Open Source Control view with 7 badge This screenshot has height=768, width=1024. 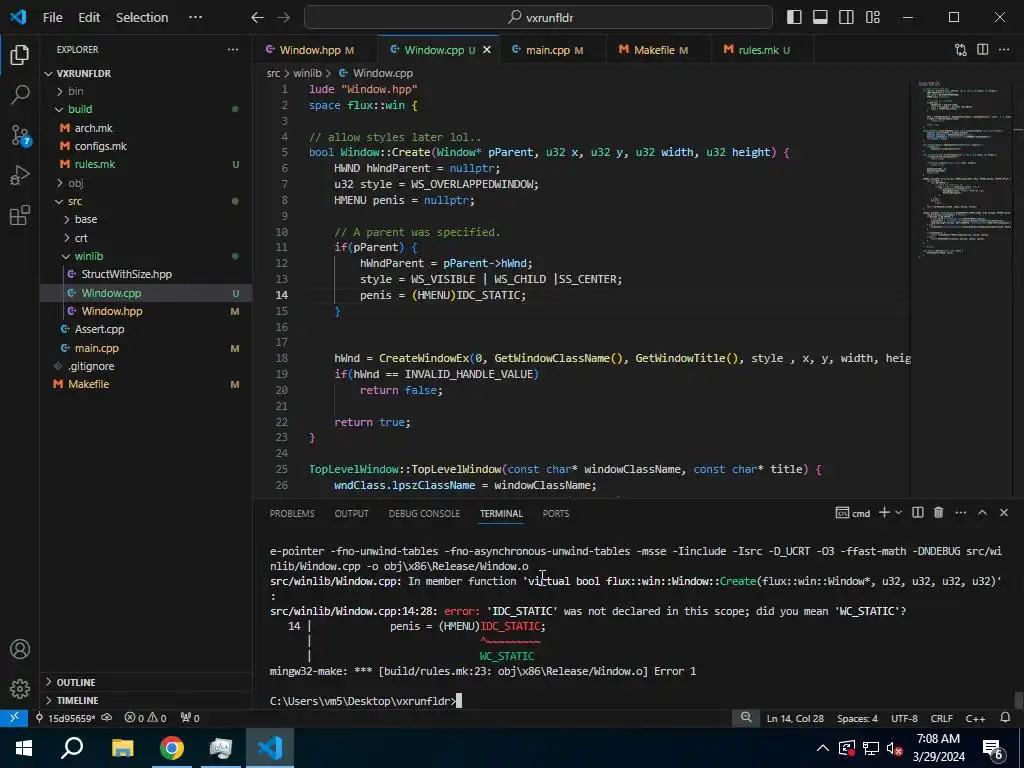(x=20, y=135)
